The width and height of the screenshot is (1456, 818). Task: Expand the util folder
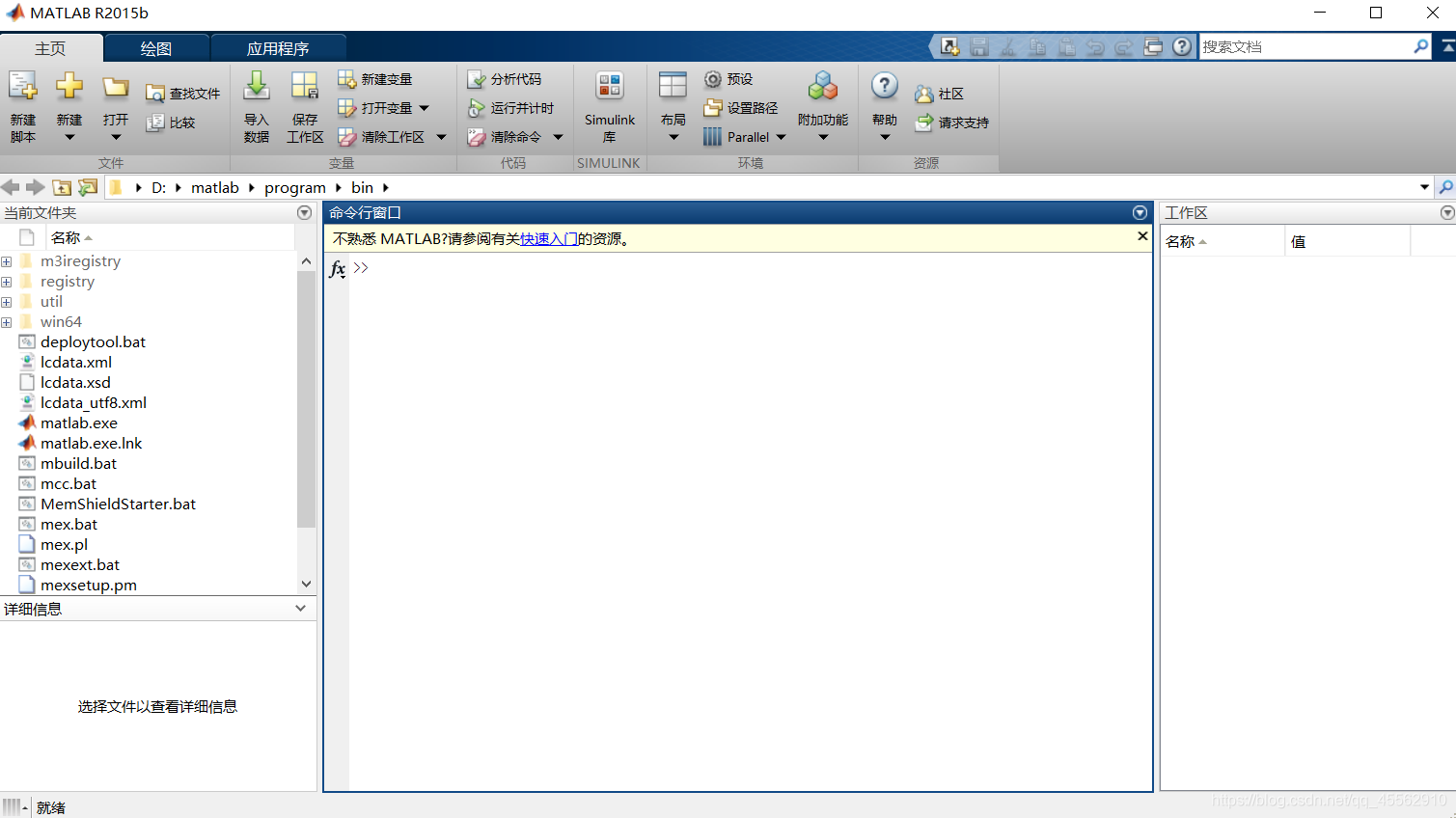point(7,302)
